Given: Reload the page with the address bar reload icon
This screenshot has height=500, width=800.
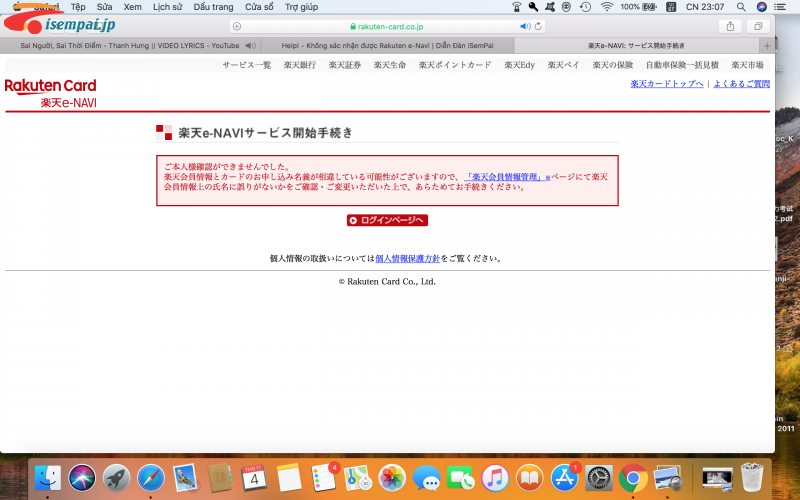Looking at the screenshot, I should (x=538, y=27).
